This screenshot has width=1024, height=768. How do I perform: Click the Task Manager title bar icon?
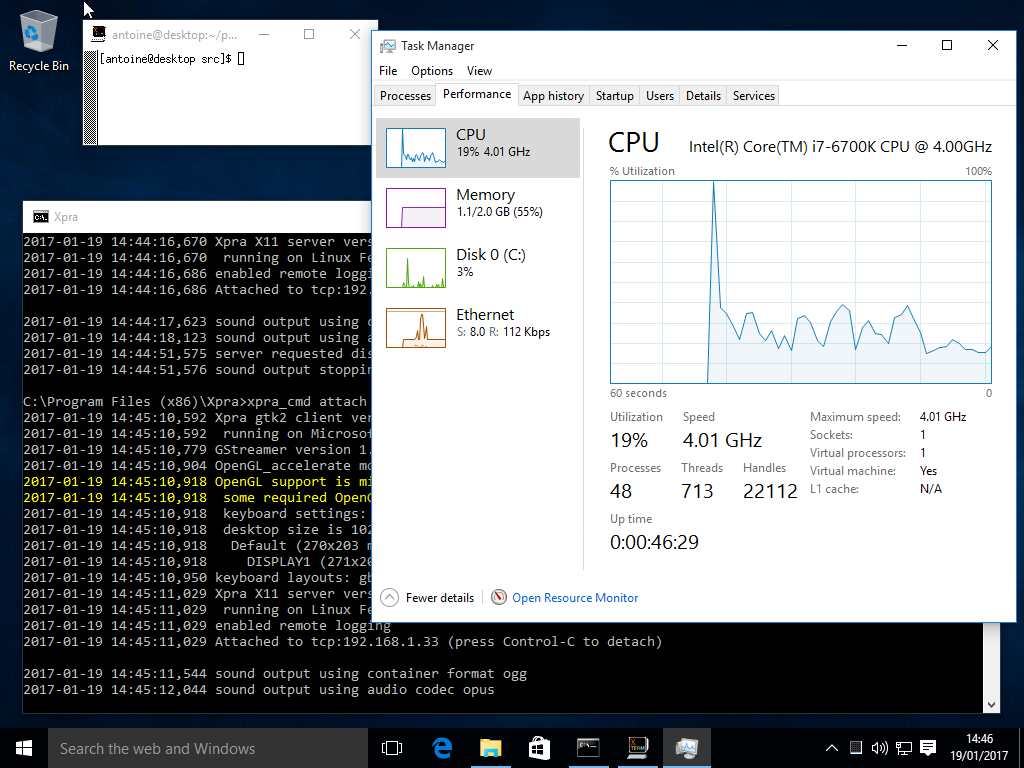(x=388, y=46)
